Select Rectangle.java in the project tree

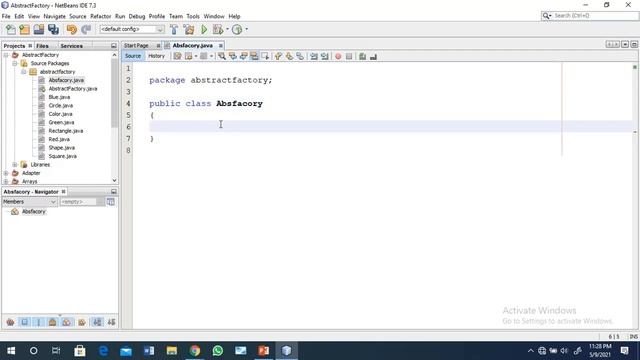[66, 131]
